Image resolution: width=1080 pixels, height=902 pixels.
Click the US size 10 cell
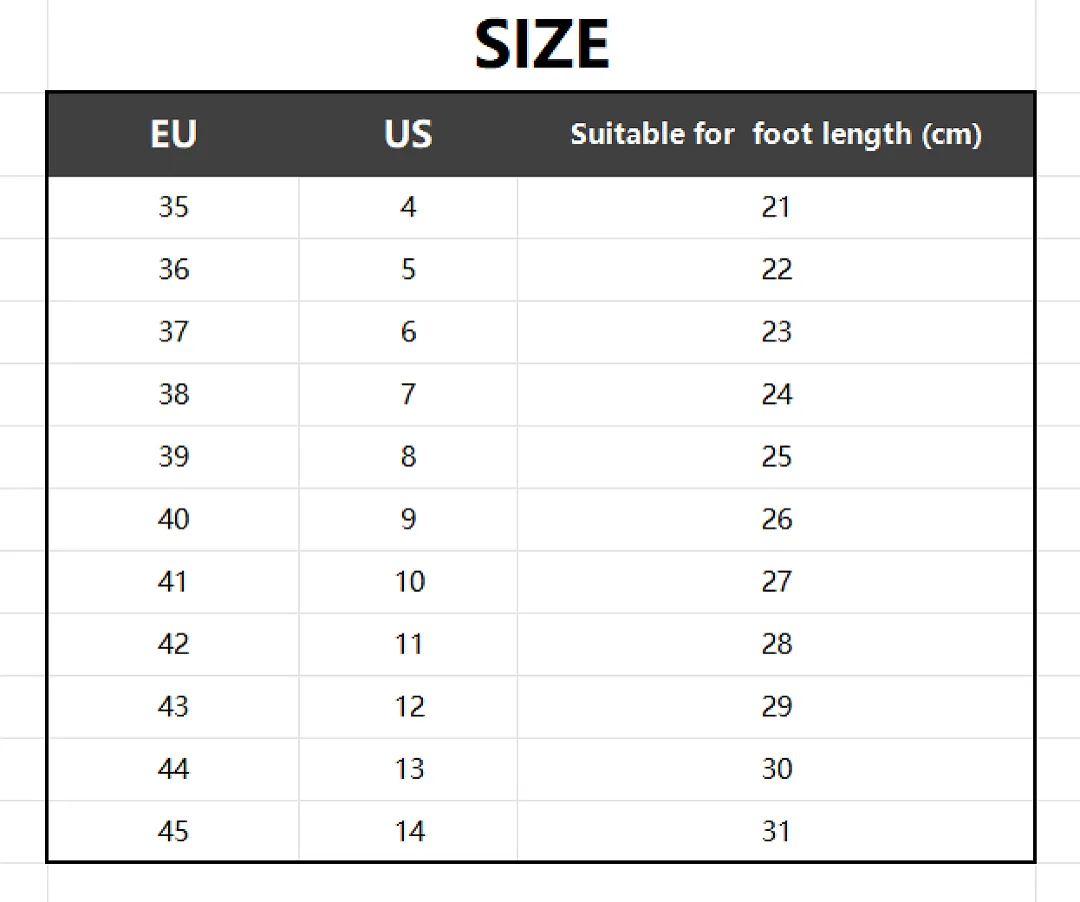click(x=408, y=582)
